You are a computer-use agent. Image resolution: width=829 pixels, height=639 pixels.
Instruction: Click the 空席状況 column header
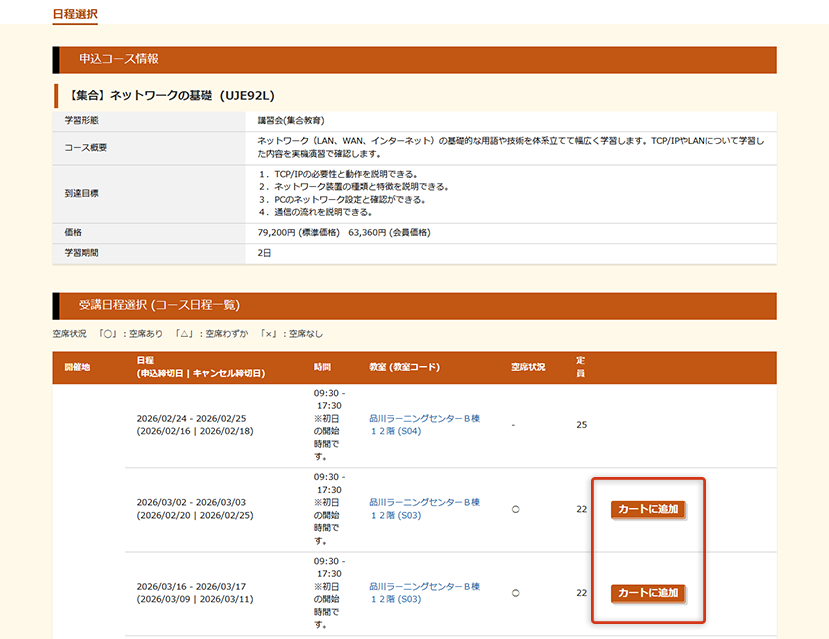(x=528, y=367)
